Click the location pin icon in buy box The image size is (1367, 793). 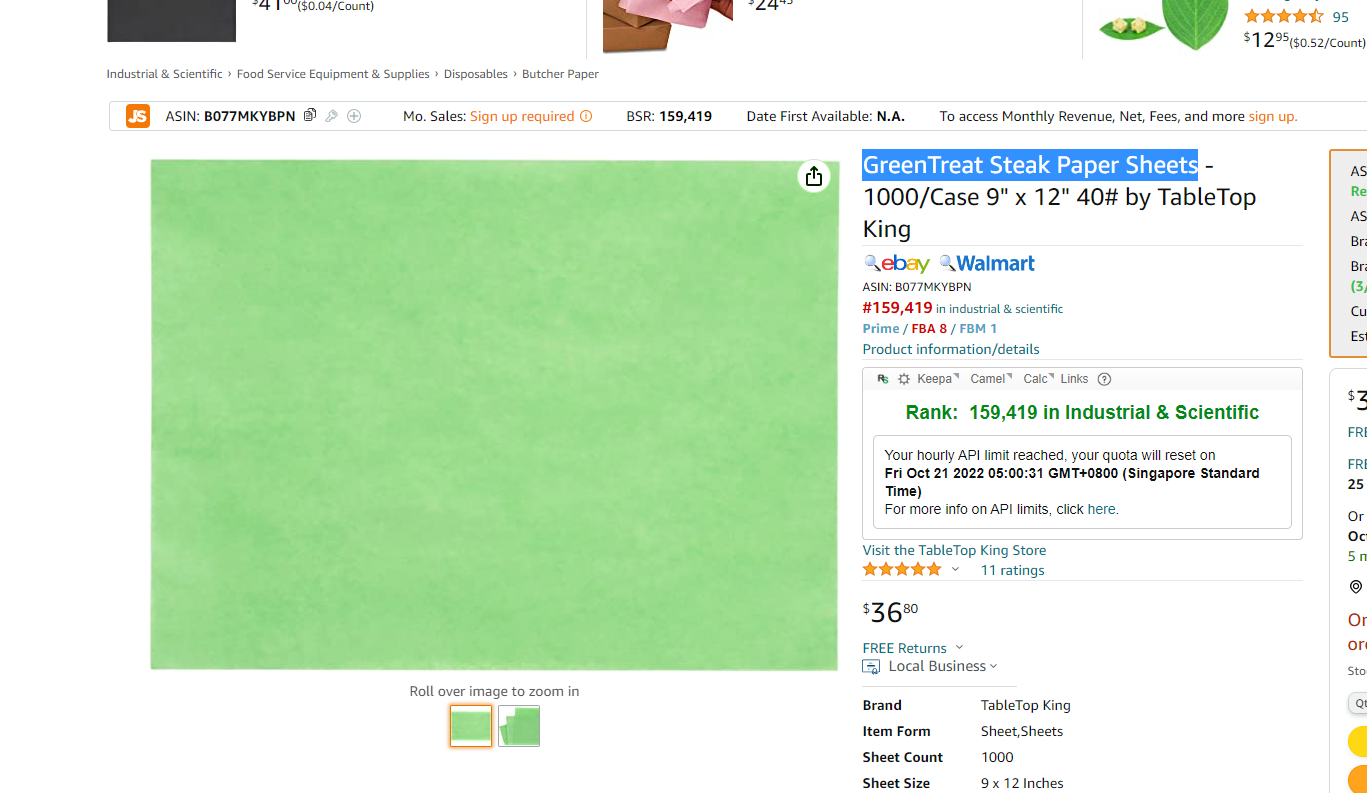pos(1356,587)
